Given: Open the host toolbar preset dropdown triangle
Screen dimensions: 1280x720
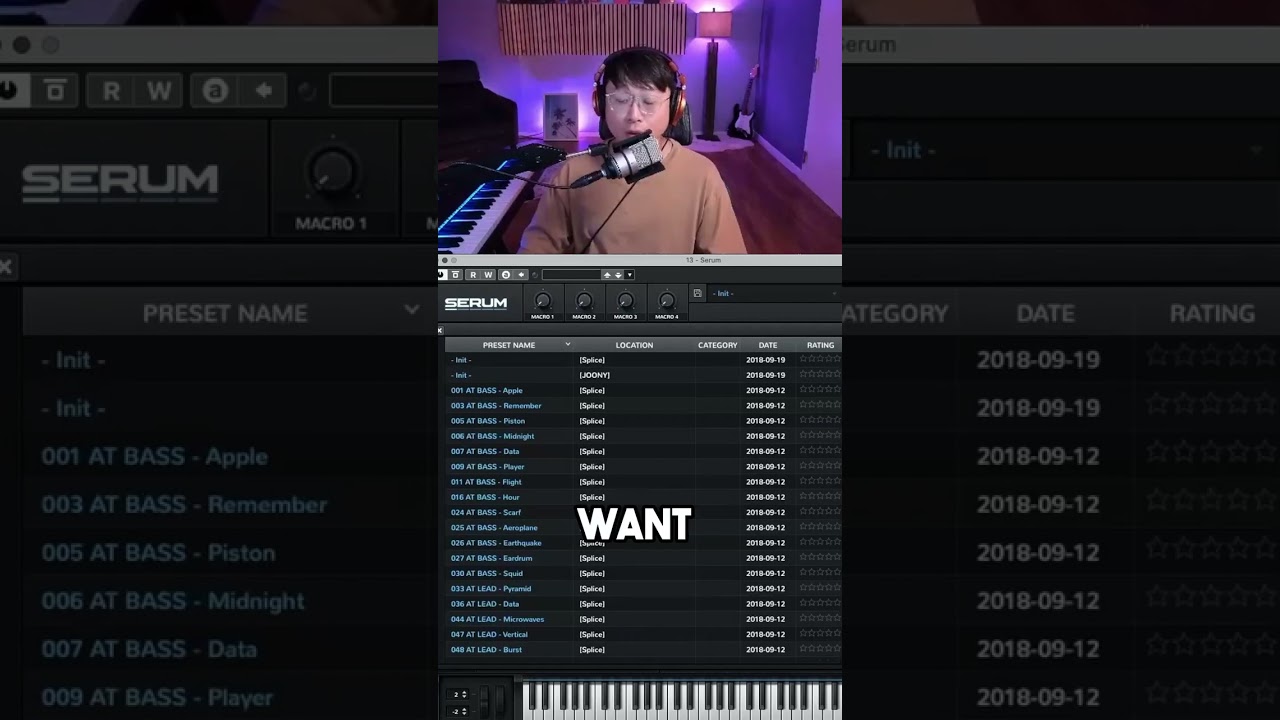Looking at the screenshot, I should (x=629, y=275).
